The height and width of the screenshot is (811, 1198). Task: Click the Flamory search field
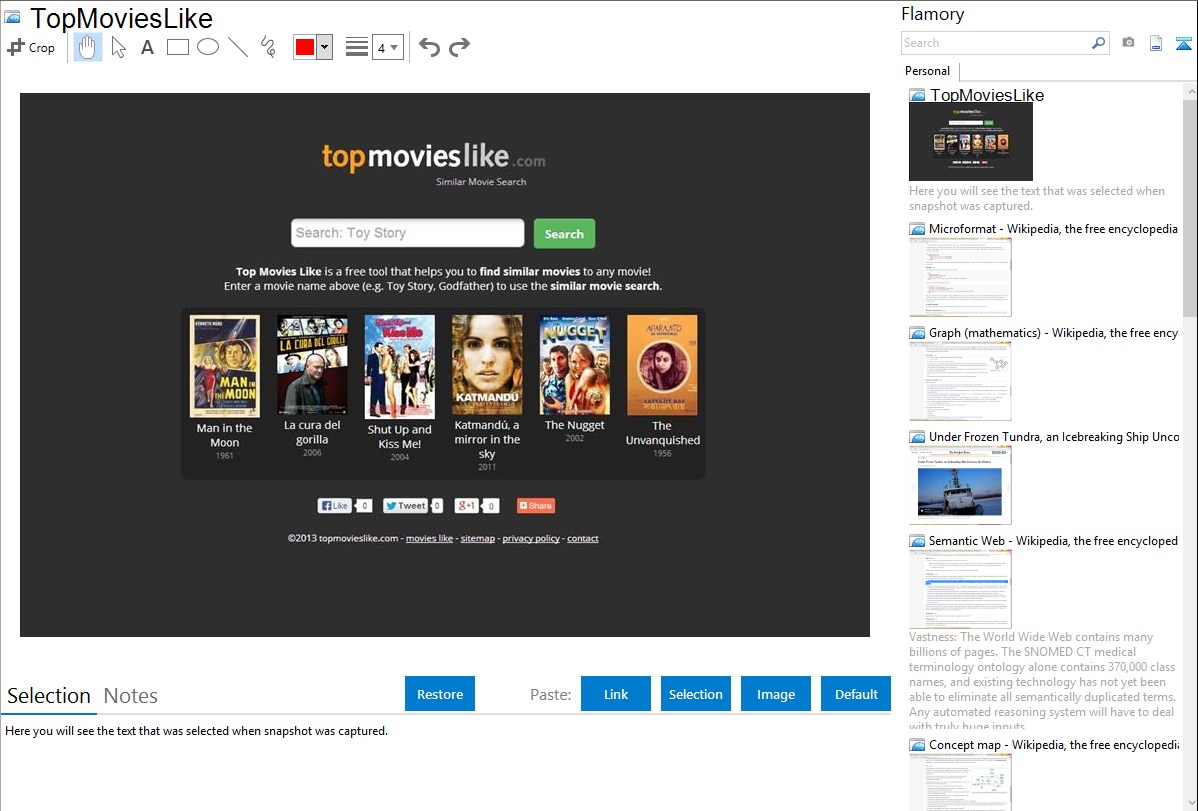coord(995,43)
